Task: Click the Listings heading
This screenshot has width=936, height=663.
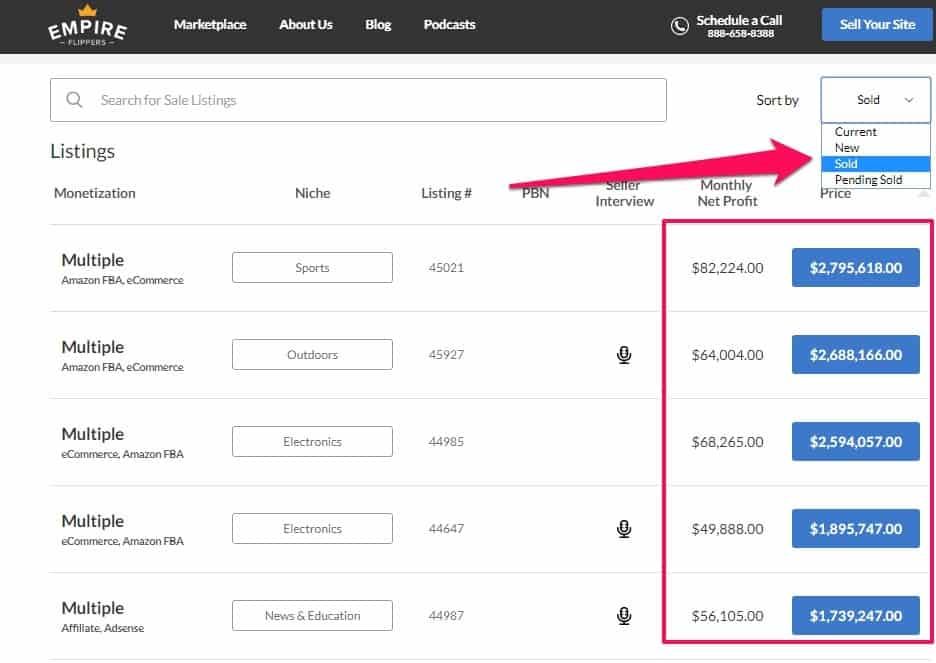Action: [82, 152]
